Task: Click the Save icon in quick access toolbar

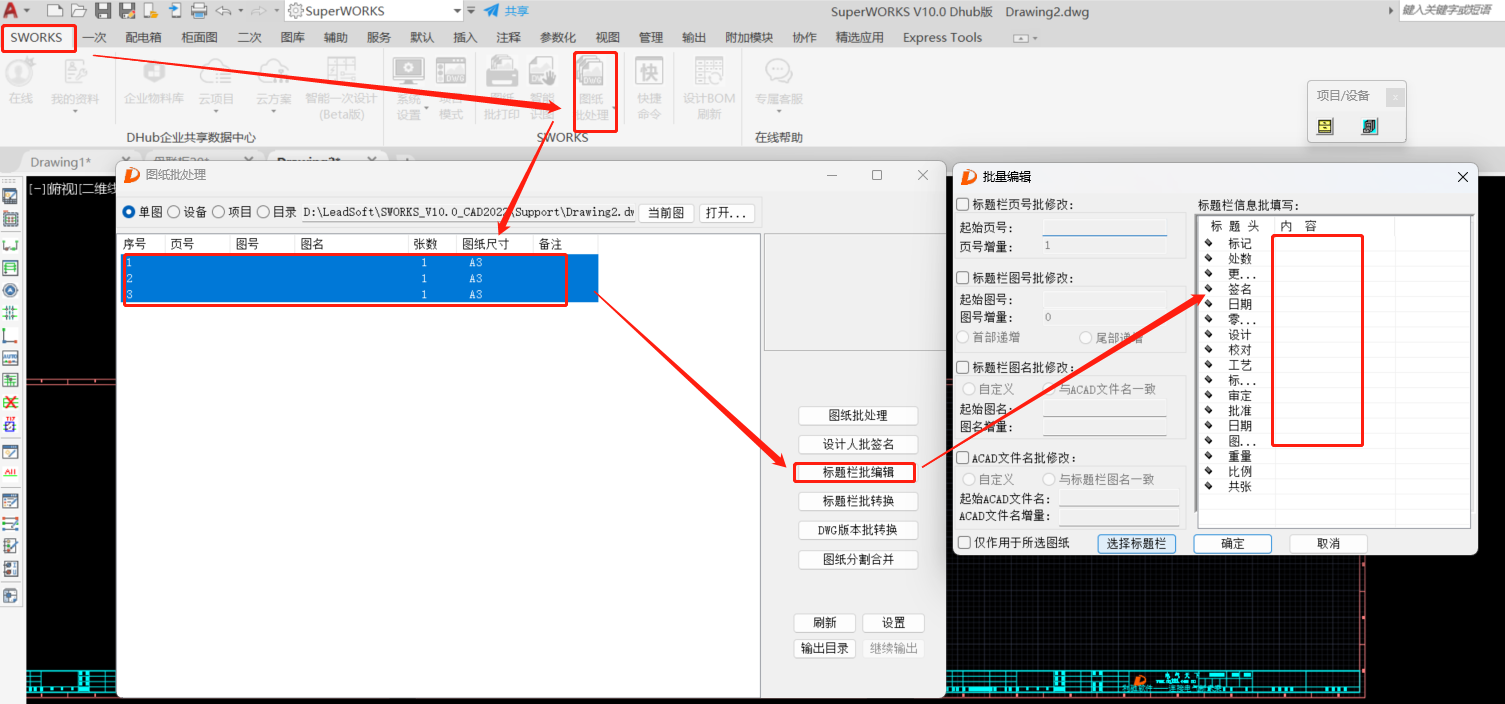Action: [103, 11]
